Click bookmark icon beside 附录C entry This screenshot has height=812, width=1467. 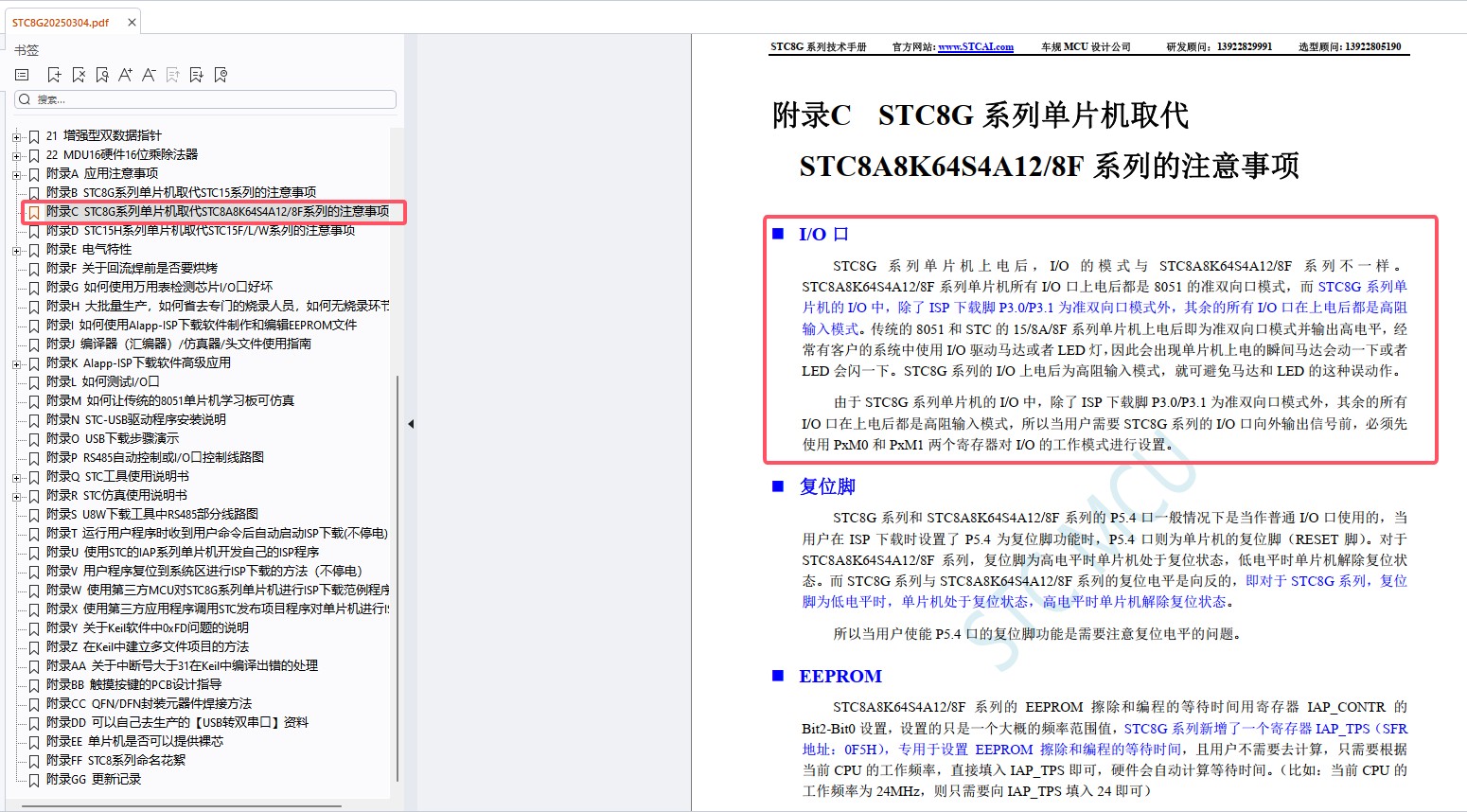tap(34, 212)
